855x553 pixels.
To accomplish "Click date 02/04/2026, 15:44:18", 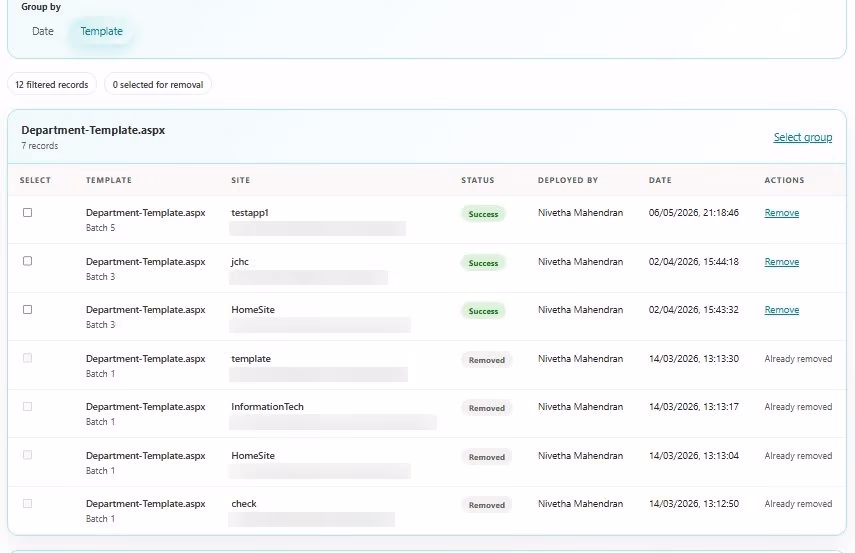I will click(694, 262).
